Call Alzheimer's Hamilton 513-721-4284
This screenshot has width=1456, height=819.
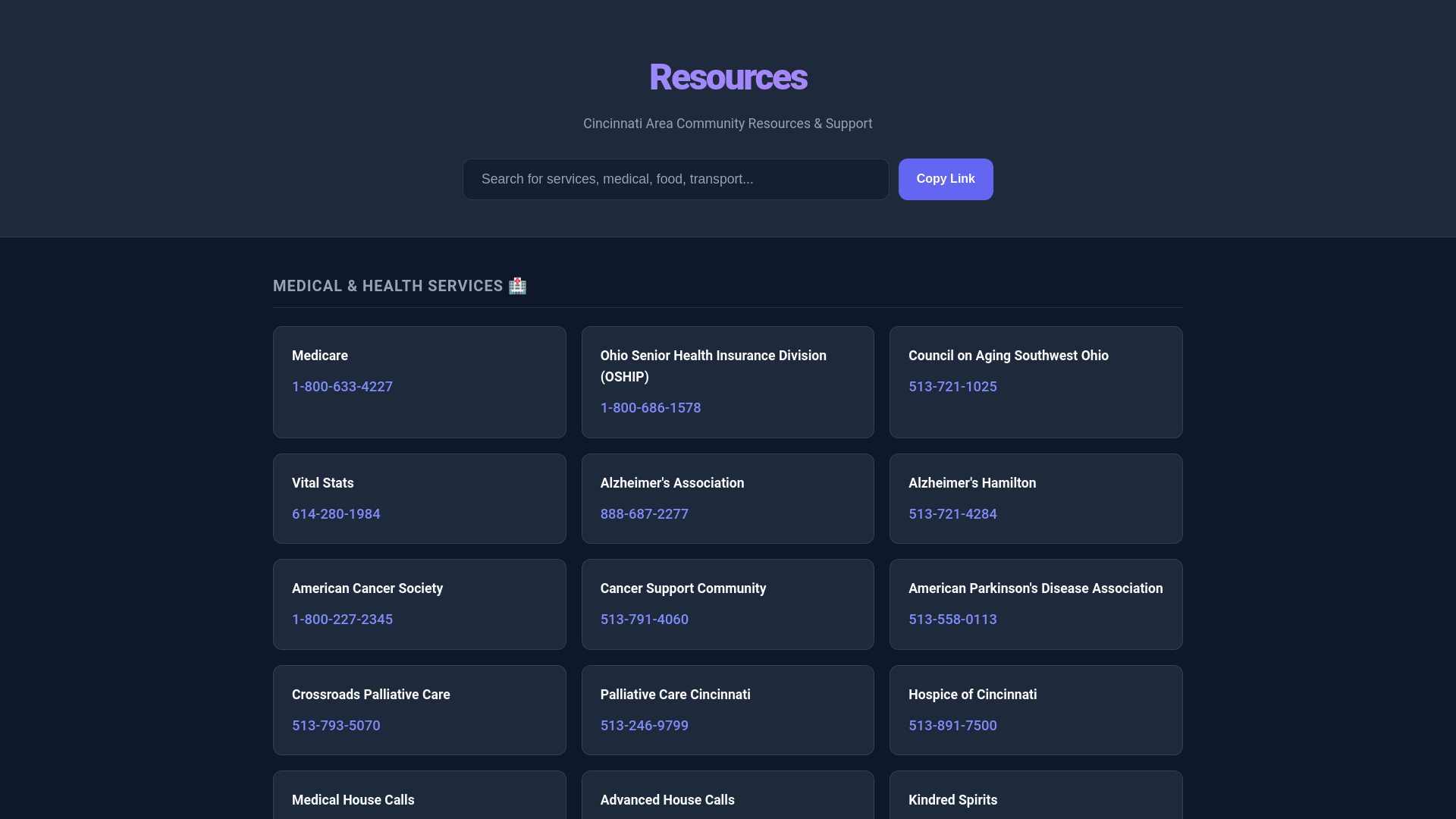[952, 514]
